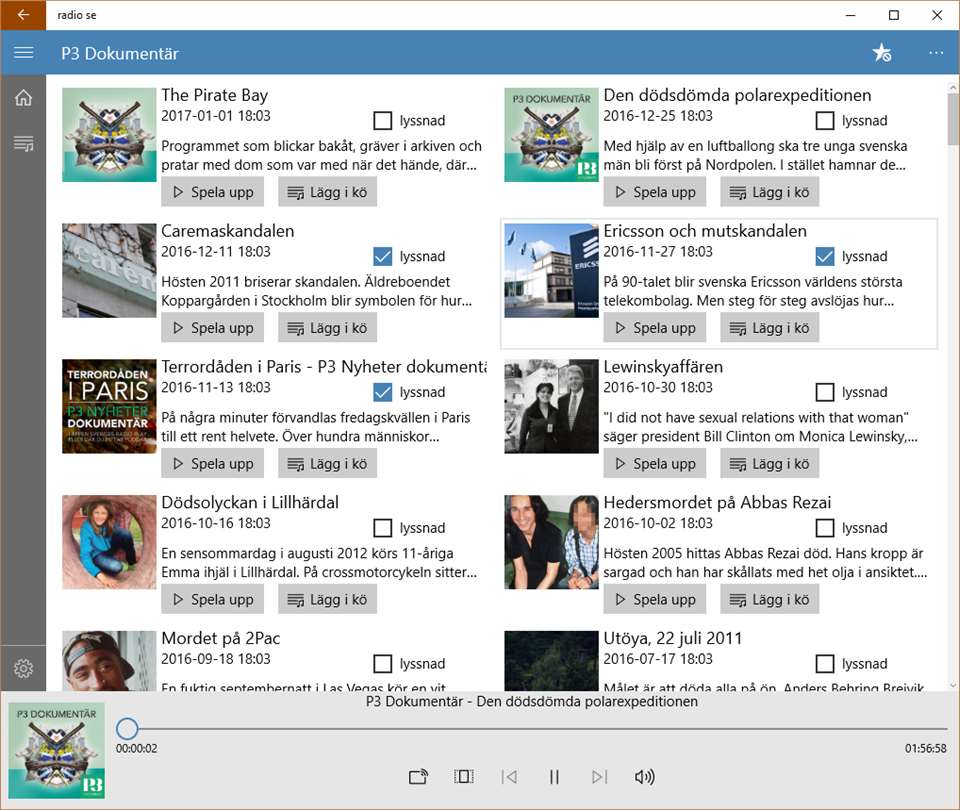Click the back arrow in title bar
Viewport: 960px width, 810px height.
tap(23, 15)
